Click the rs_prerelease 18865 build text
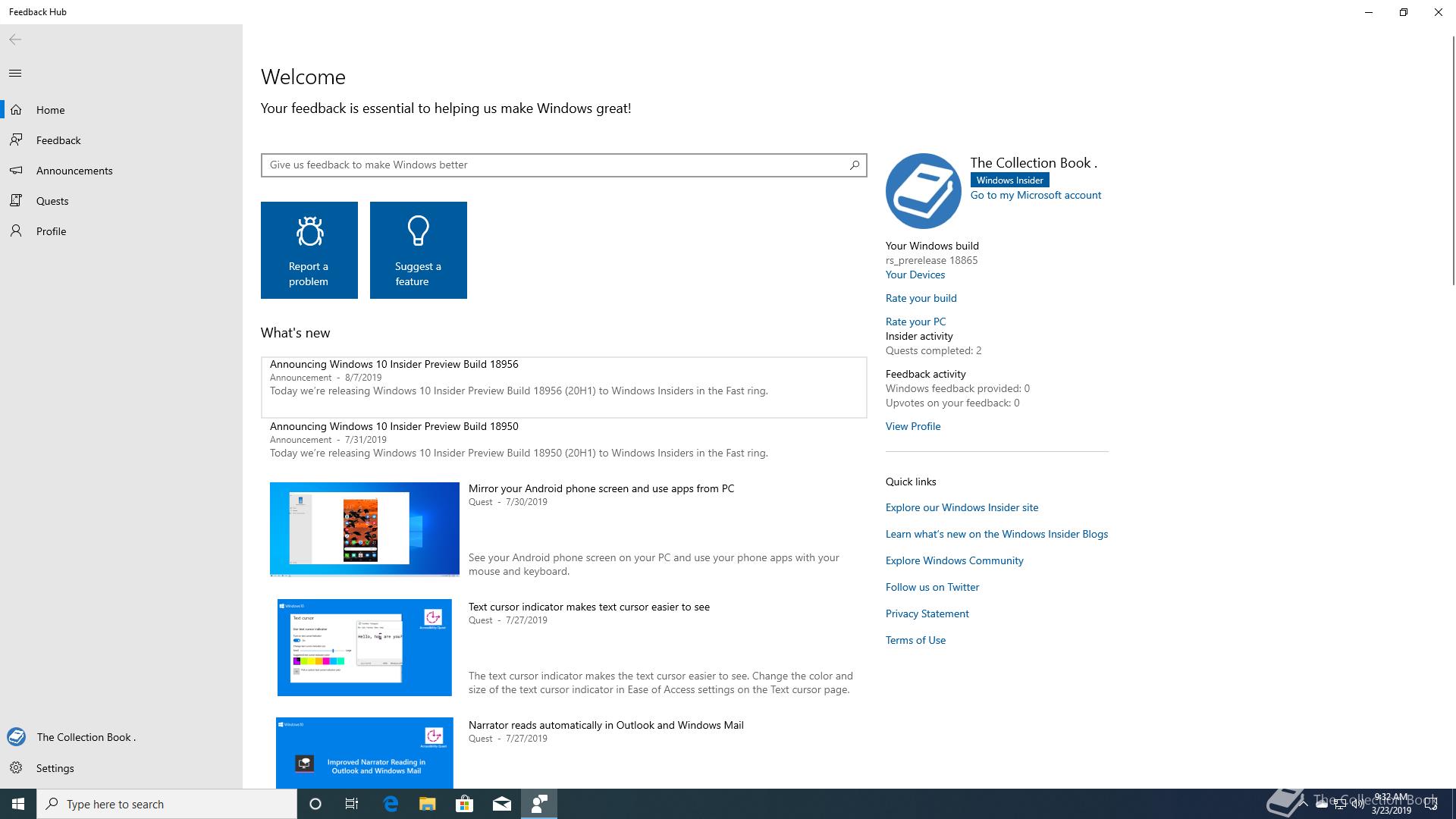Screen dimensions: 1456x819 931,261
